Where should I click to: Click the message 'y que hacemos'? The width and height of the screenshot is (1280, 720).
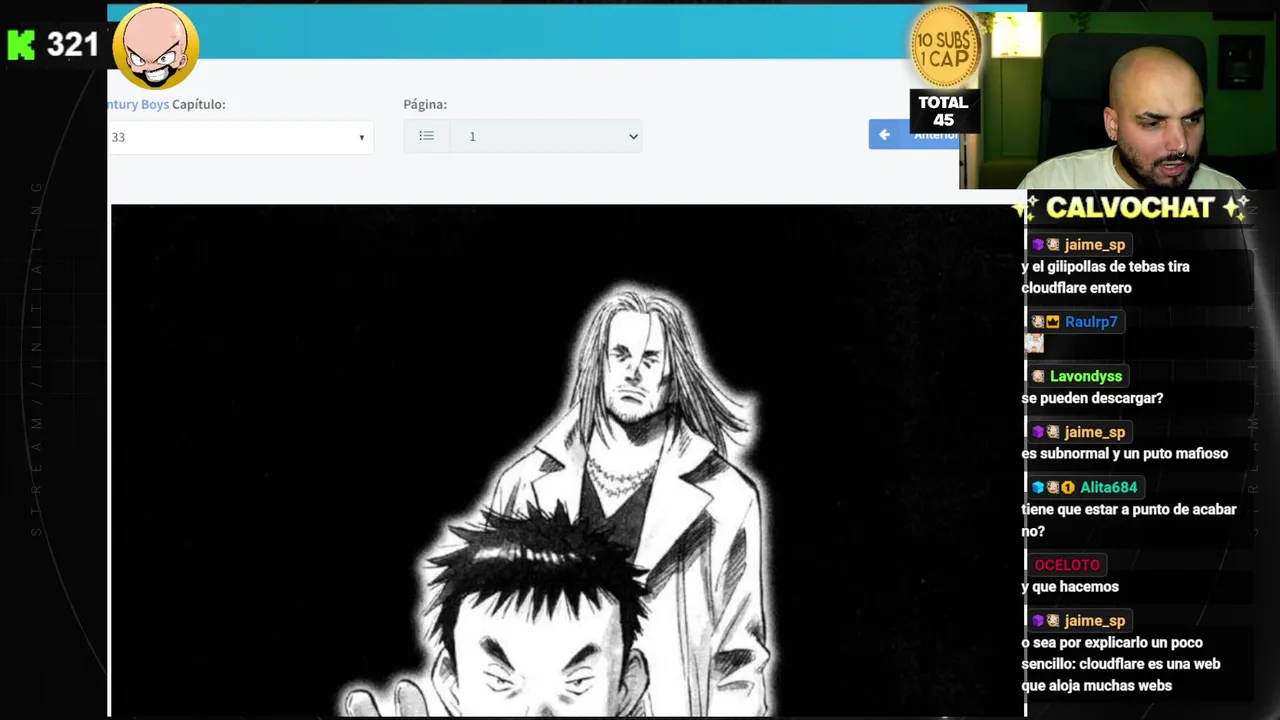point(1070,587)
